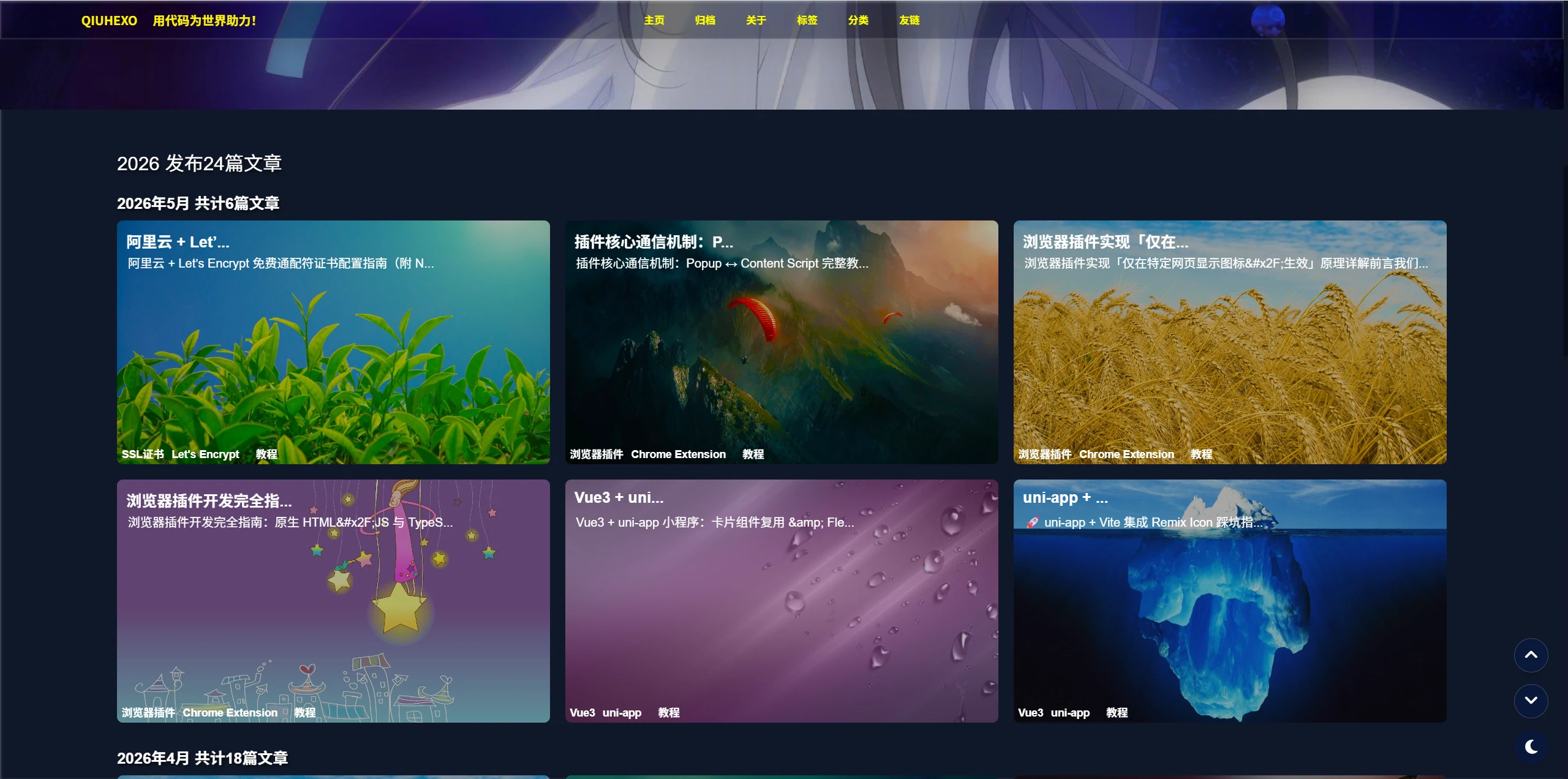Open the 阿里云 + Let's Encrypt article card
This screenshot has height=779, width=1568.
tap(333, 342)
